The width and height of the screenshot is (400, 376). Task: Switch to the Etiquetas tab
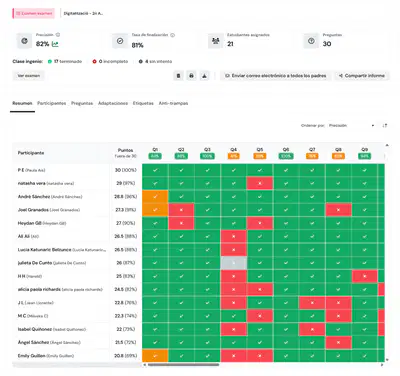[x=143, y=103]
